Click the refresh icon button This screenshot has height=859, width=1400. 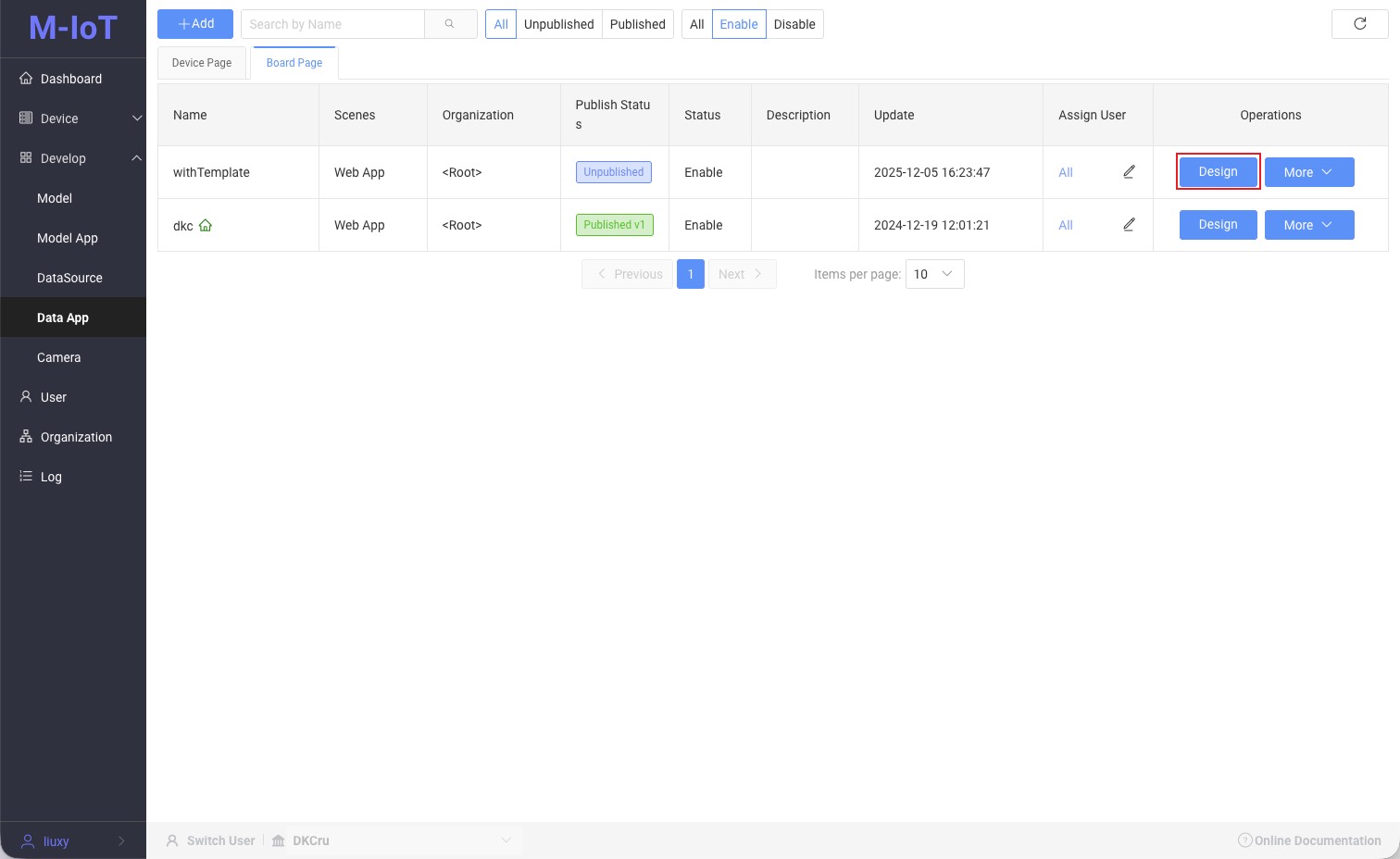coord(1359,24)
